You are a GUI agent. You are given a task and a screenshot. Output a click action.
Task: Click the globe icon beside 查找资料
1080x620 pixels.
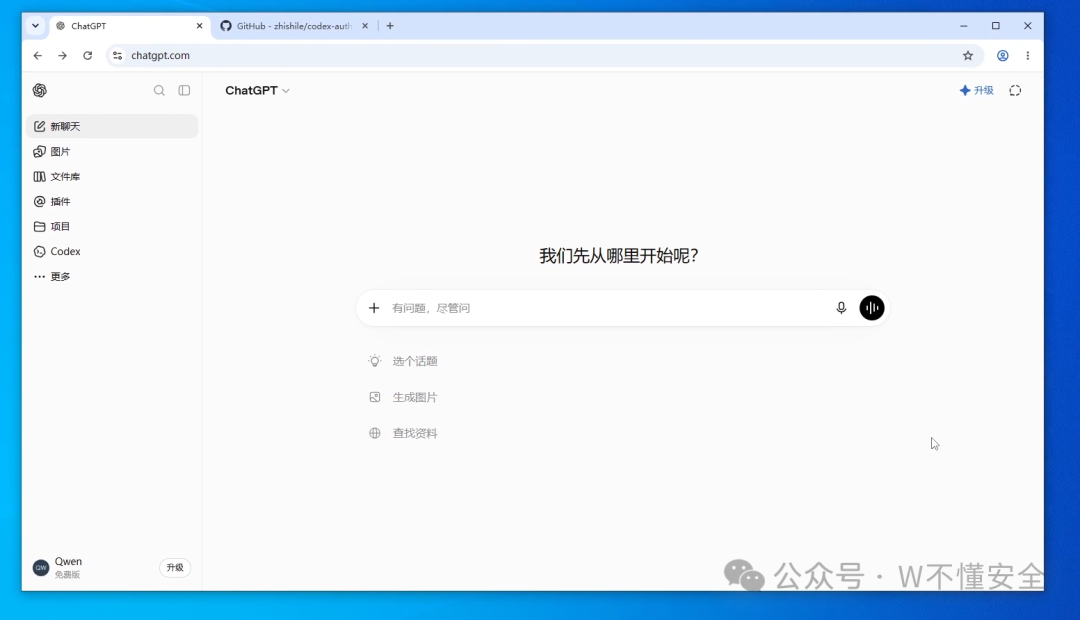(x=375, y=433)
